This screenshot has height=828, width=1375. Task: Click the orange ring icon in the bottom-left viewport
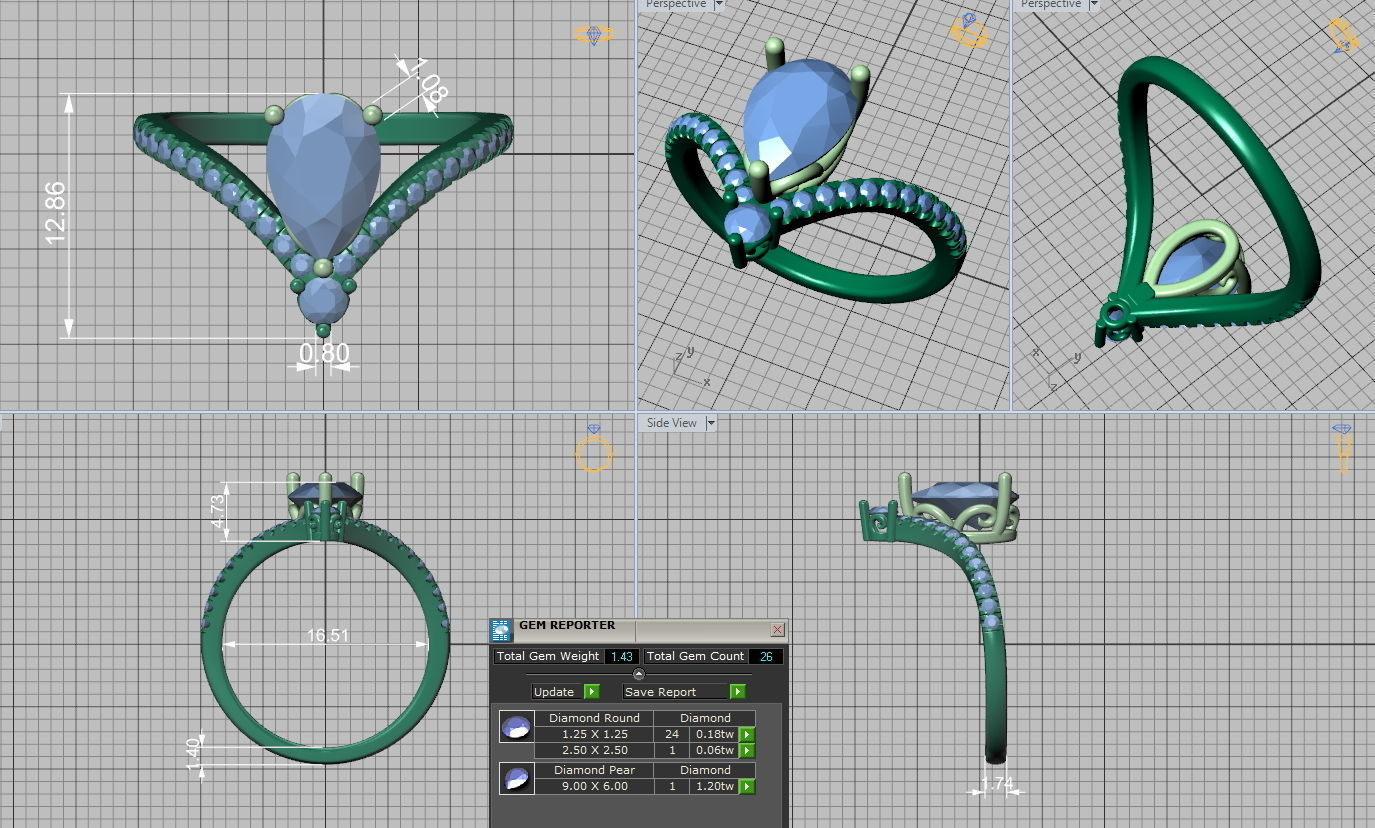(595, 453)
